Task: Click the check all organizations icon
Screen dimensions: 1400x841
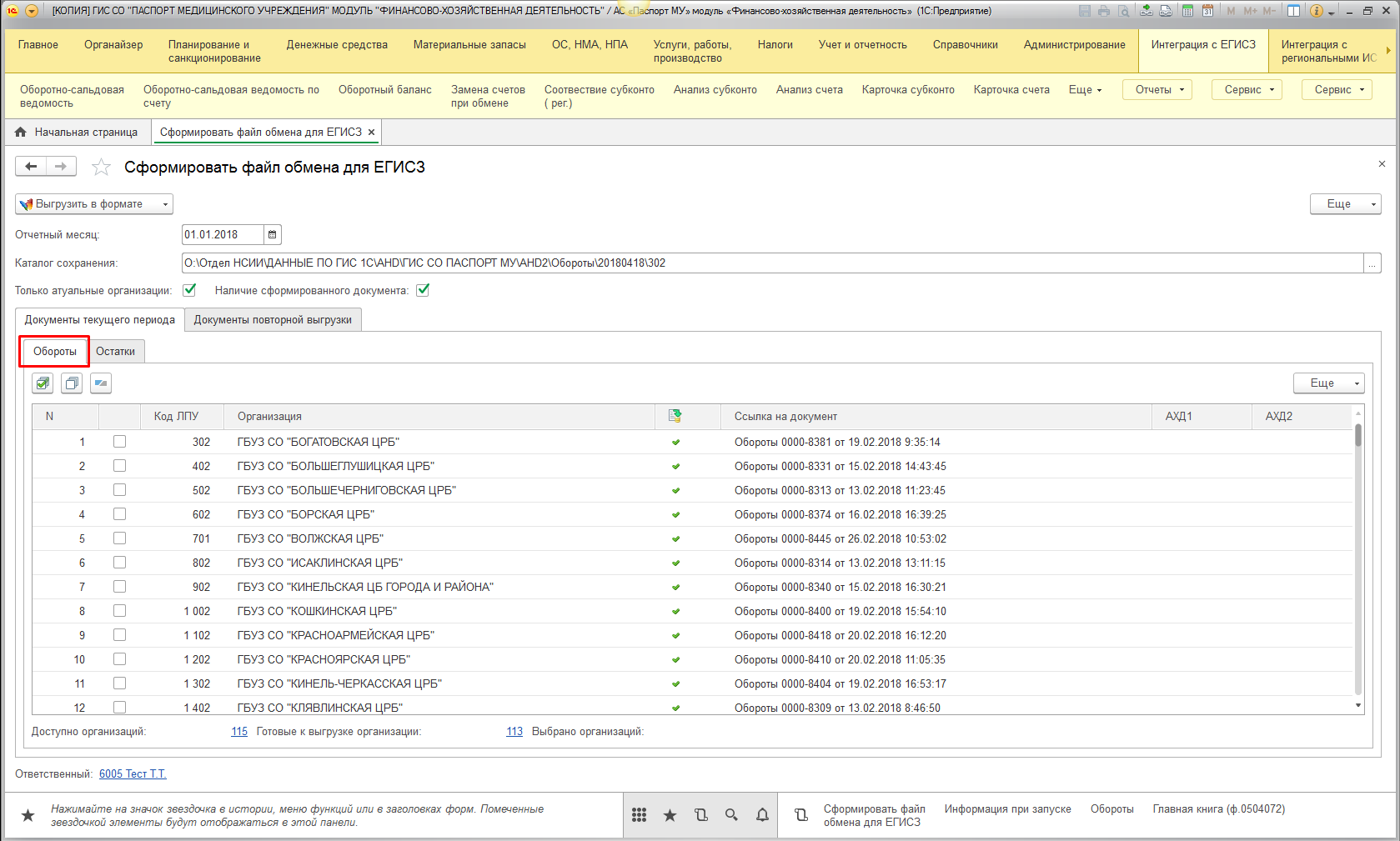Action: 43,383
